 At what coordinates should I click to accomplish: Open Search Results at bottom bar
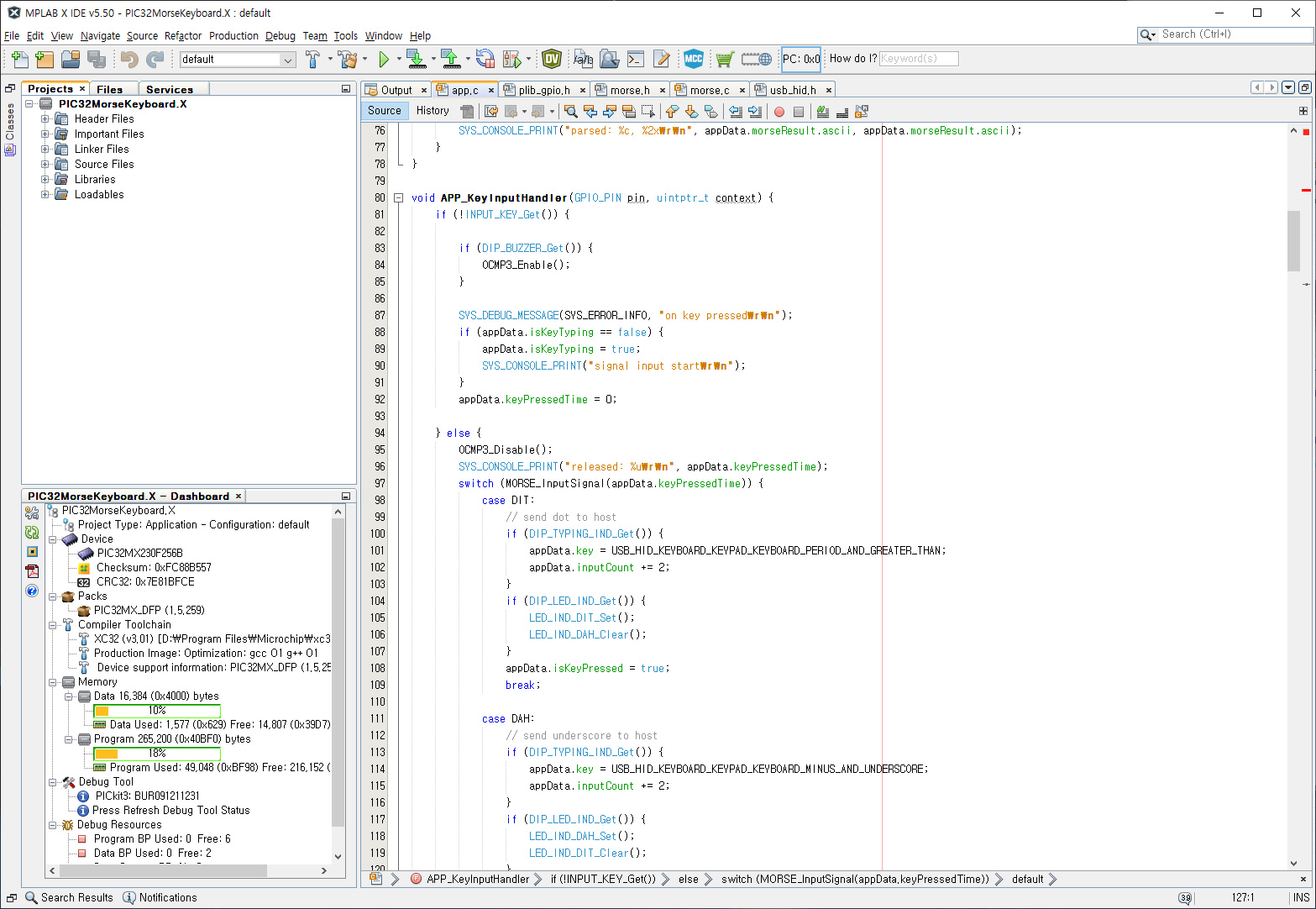pos(69,898)
